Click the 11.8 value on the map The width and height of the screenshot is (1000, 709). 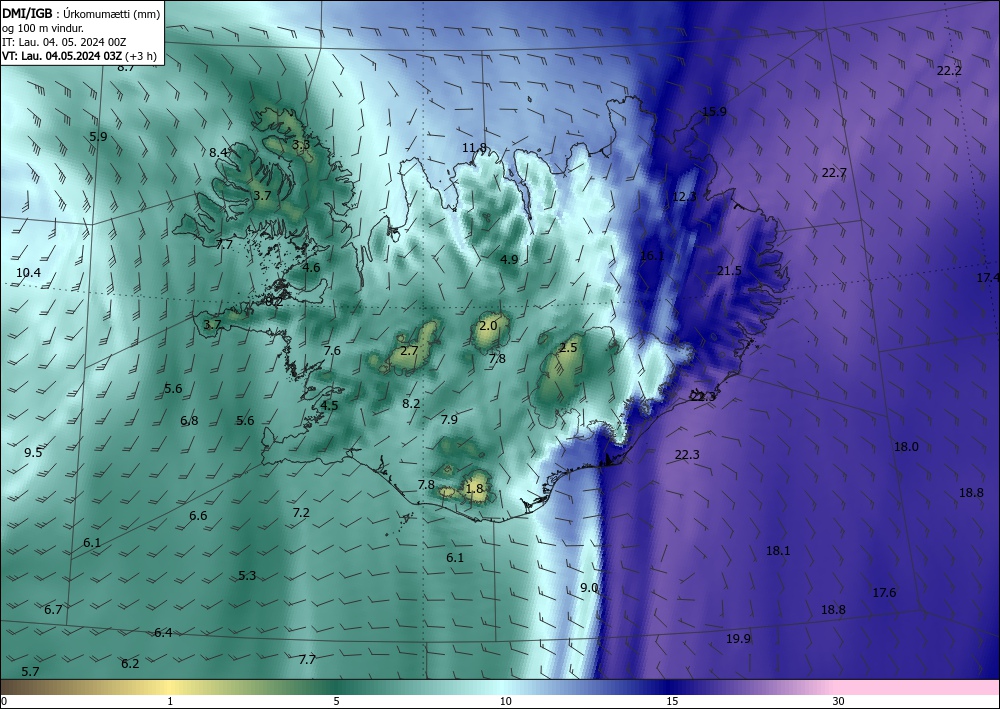click(474, 149)
